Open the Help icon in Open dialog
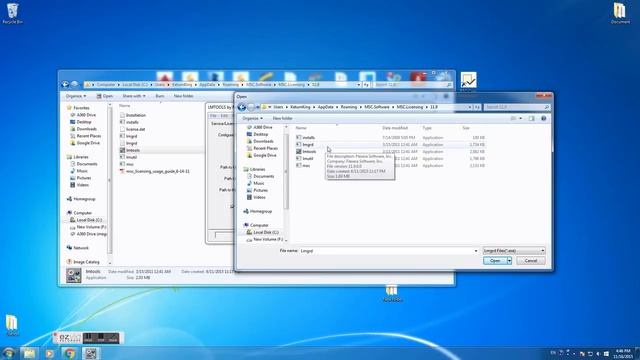This screenshot has width=640, height=360. [543, 118]
